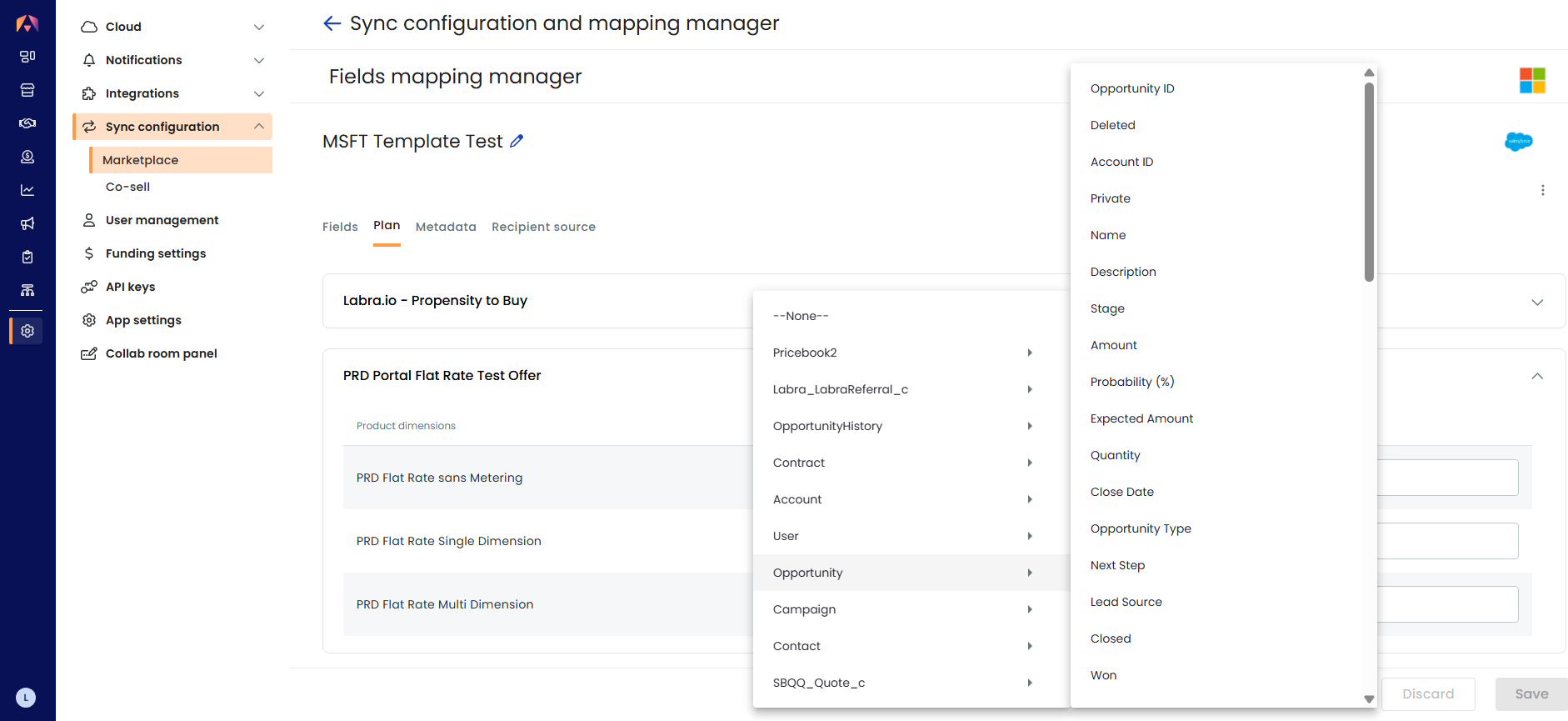Open the Co-sell sync configuration page
The width and height of the screenshot is (1568, 721).
point(127,187)
